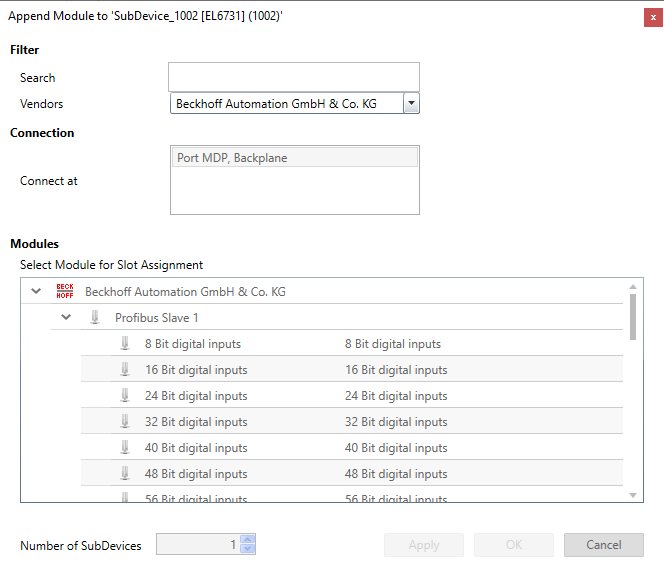
Task: Click the 24 Bit digital inputs icon
Action: point(125,396)
